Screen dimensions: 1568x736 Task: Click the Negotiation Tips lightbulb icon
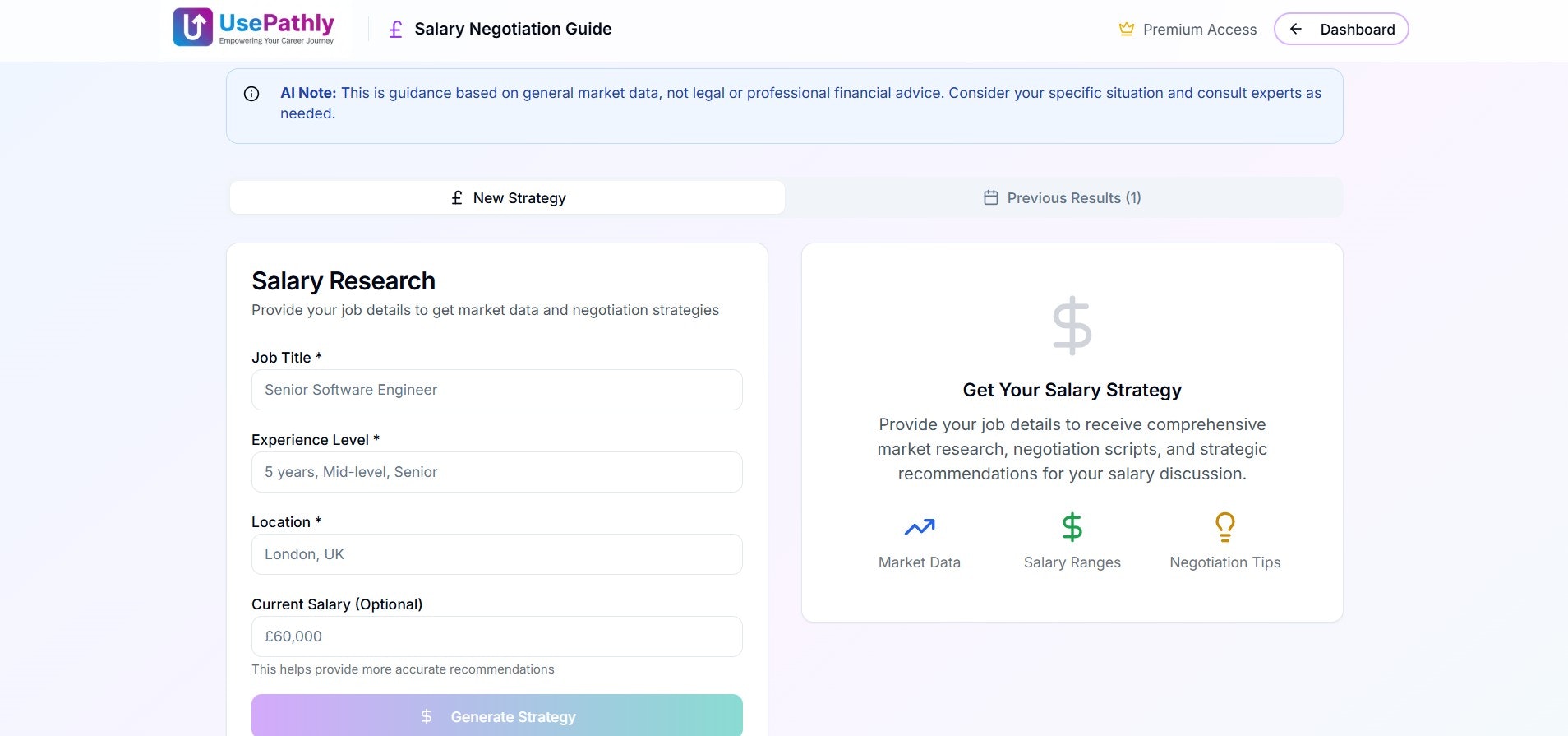1225,526
